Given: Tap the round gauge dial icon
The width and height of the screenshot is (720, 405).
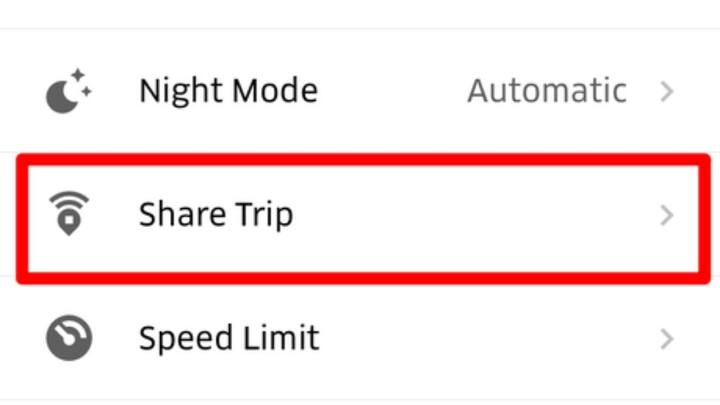Looking at the screenshot, I should 69,338.
